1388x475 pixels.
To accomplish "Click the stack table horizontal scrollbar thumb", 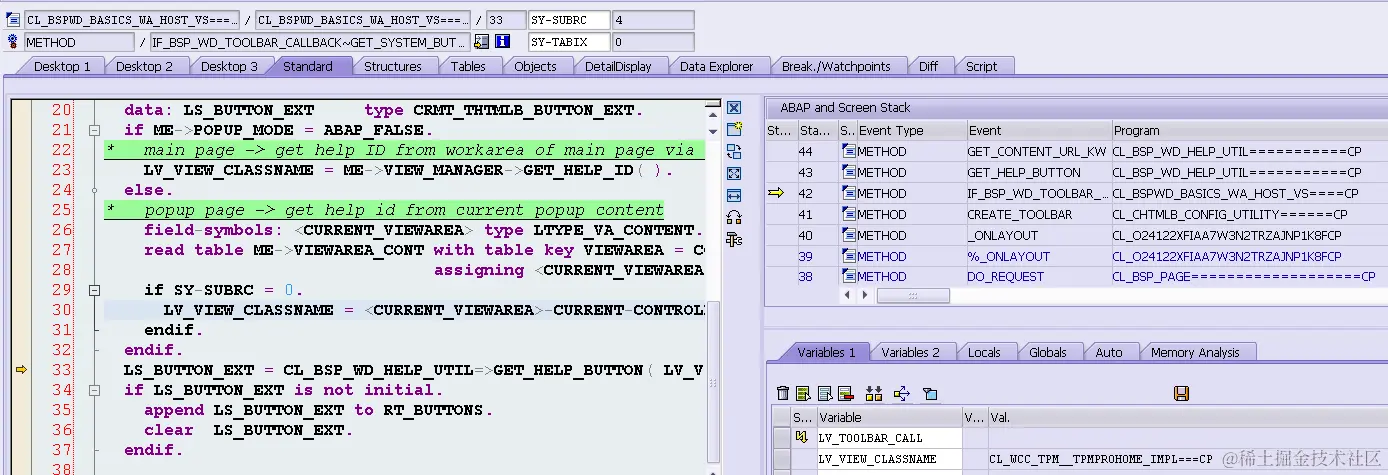I will coord(912,296).
